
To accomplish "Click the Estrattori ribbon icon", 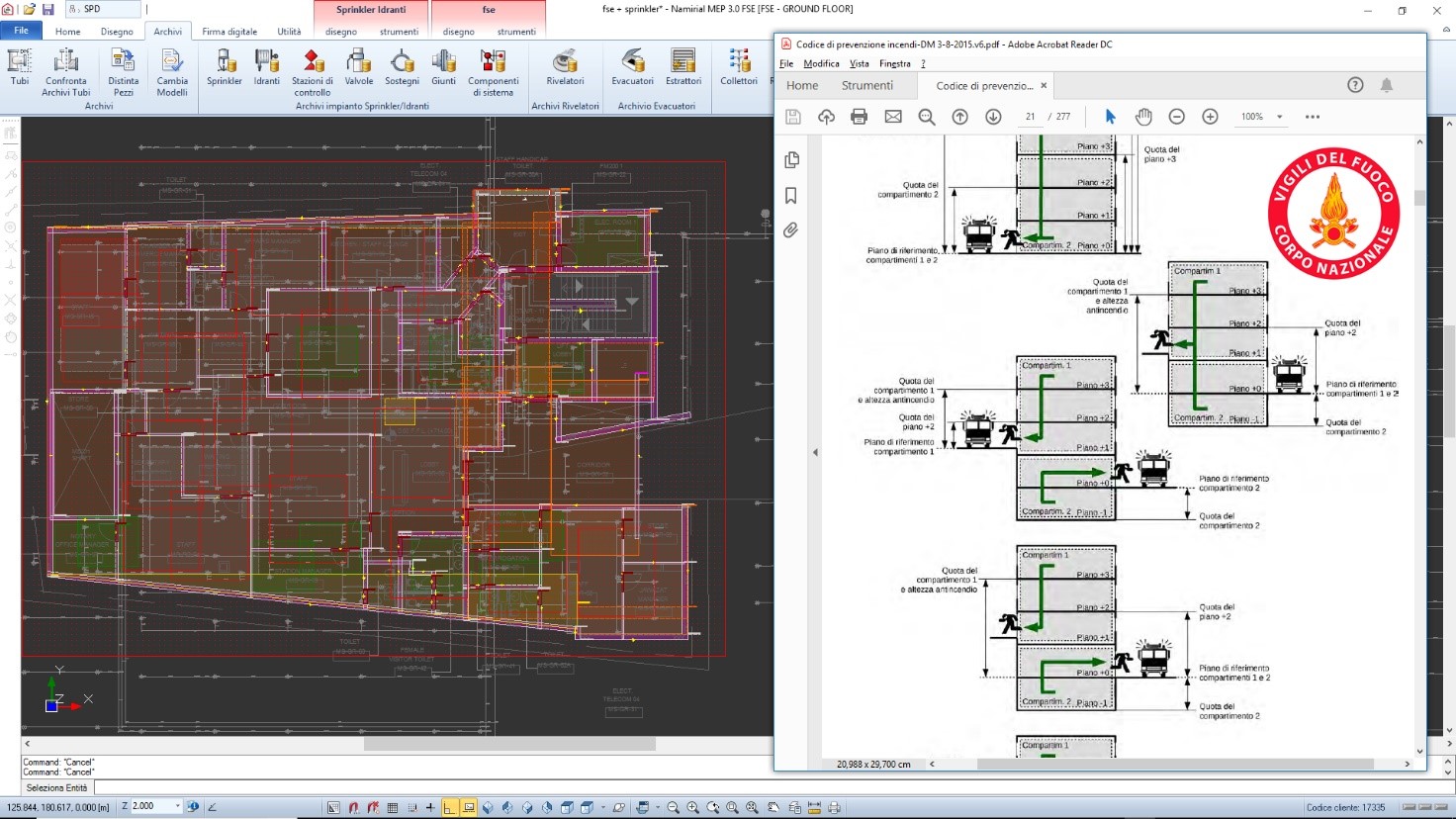I will coord(682,67).
